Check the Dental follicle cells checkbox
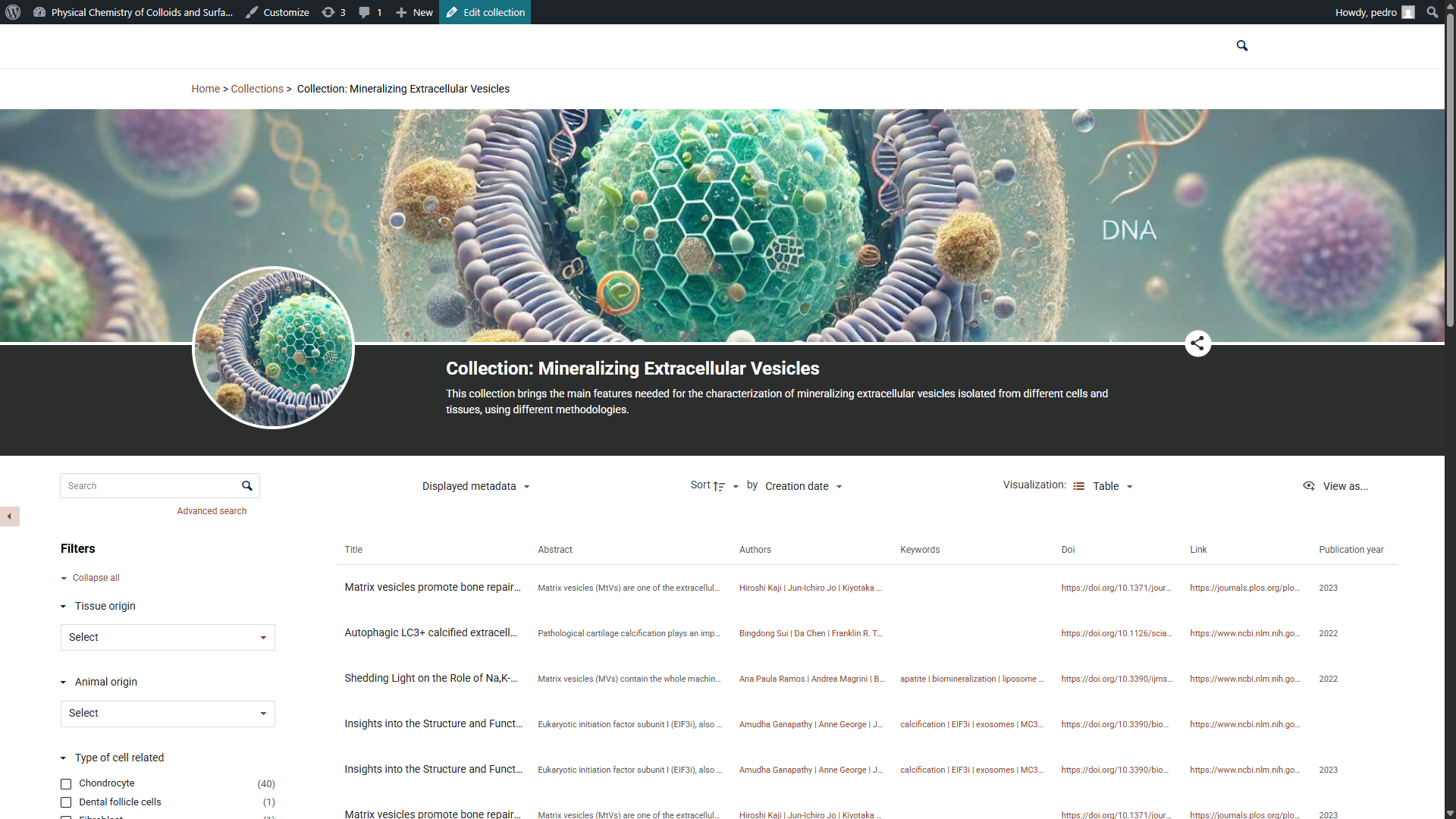This screenshot has height=819, width=1456. pyautogui.click(x=66, y=802)
